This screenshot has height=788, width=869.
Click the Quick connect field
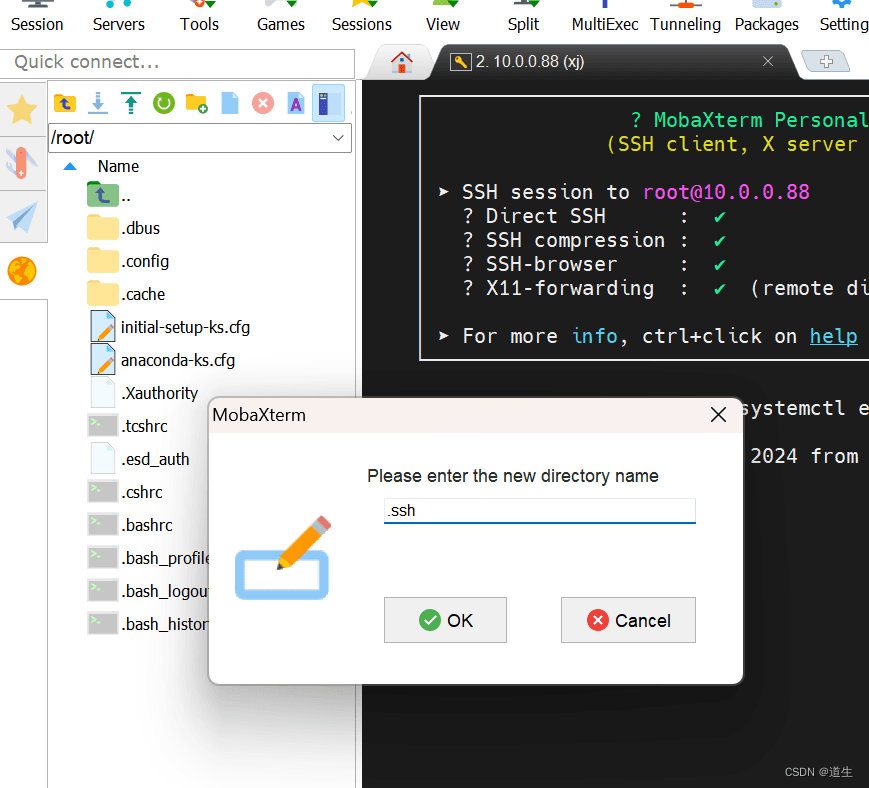point(177,63)
